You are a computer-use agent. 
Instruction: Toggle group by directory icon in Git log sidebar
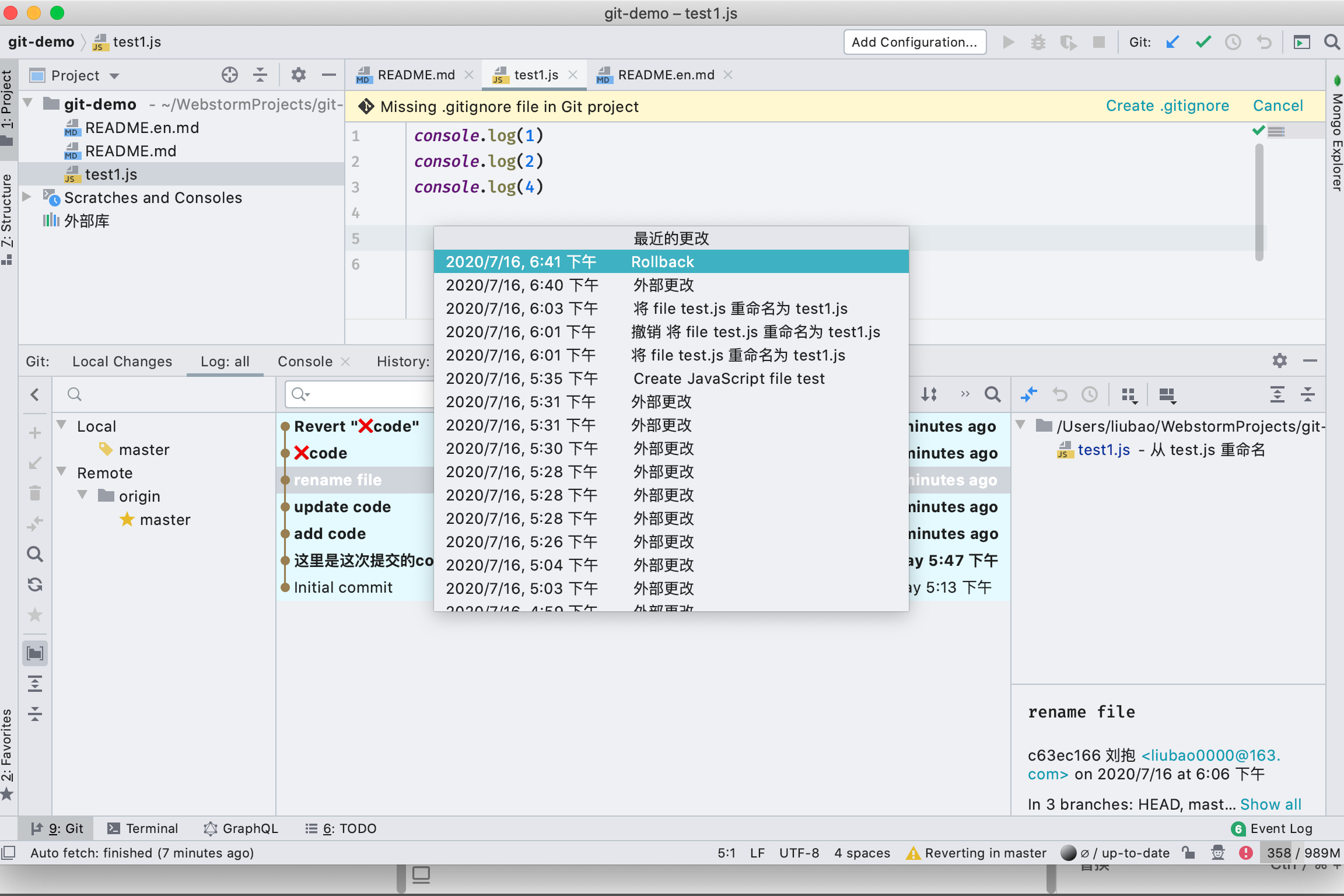pos(35,653)
